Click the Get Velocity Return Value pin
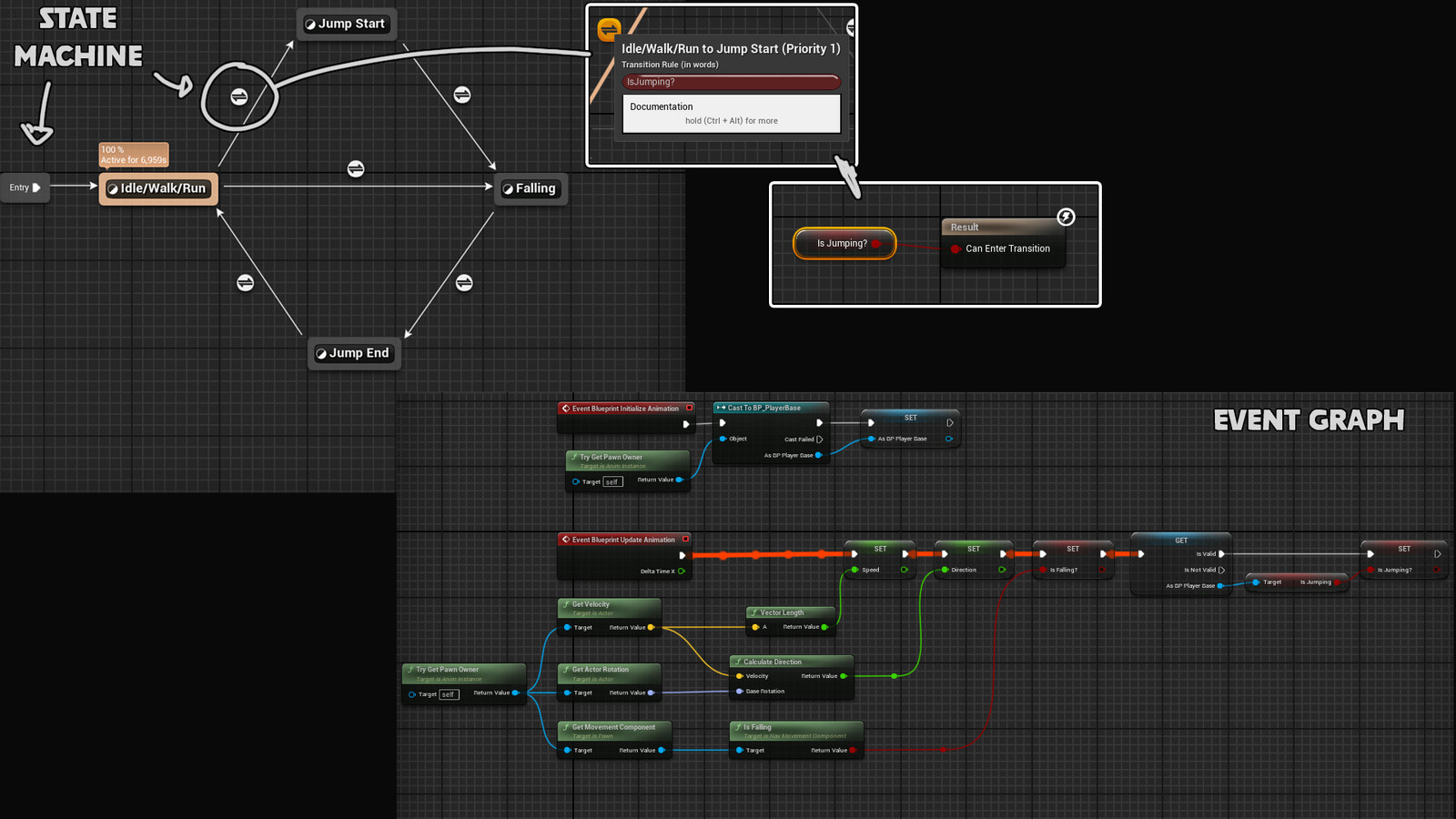This screenshot has width=1456, height=819. pos(651,627)
